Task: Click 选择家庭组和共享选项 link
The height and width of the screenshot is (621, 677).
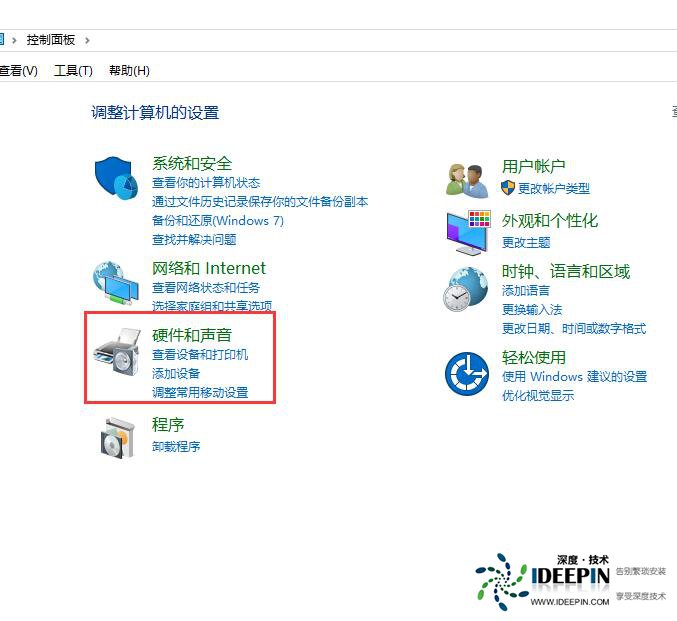Action: (212, 305)
